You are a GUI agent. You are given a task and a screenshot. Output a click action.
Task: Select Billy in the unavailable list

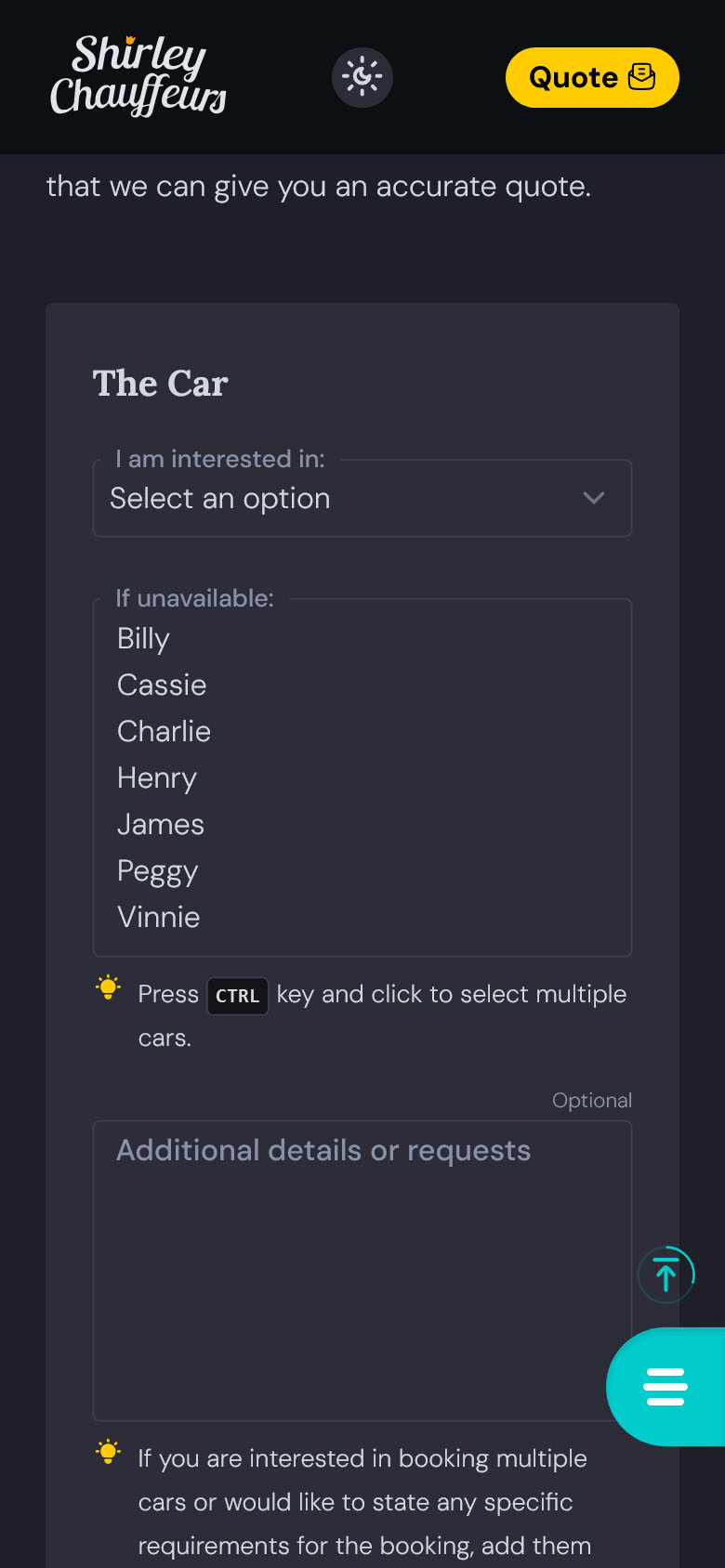(144, 639)
